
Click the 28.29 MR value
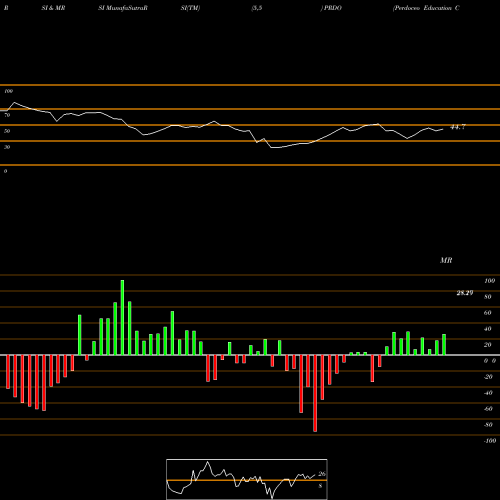[465, 293]
